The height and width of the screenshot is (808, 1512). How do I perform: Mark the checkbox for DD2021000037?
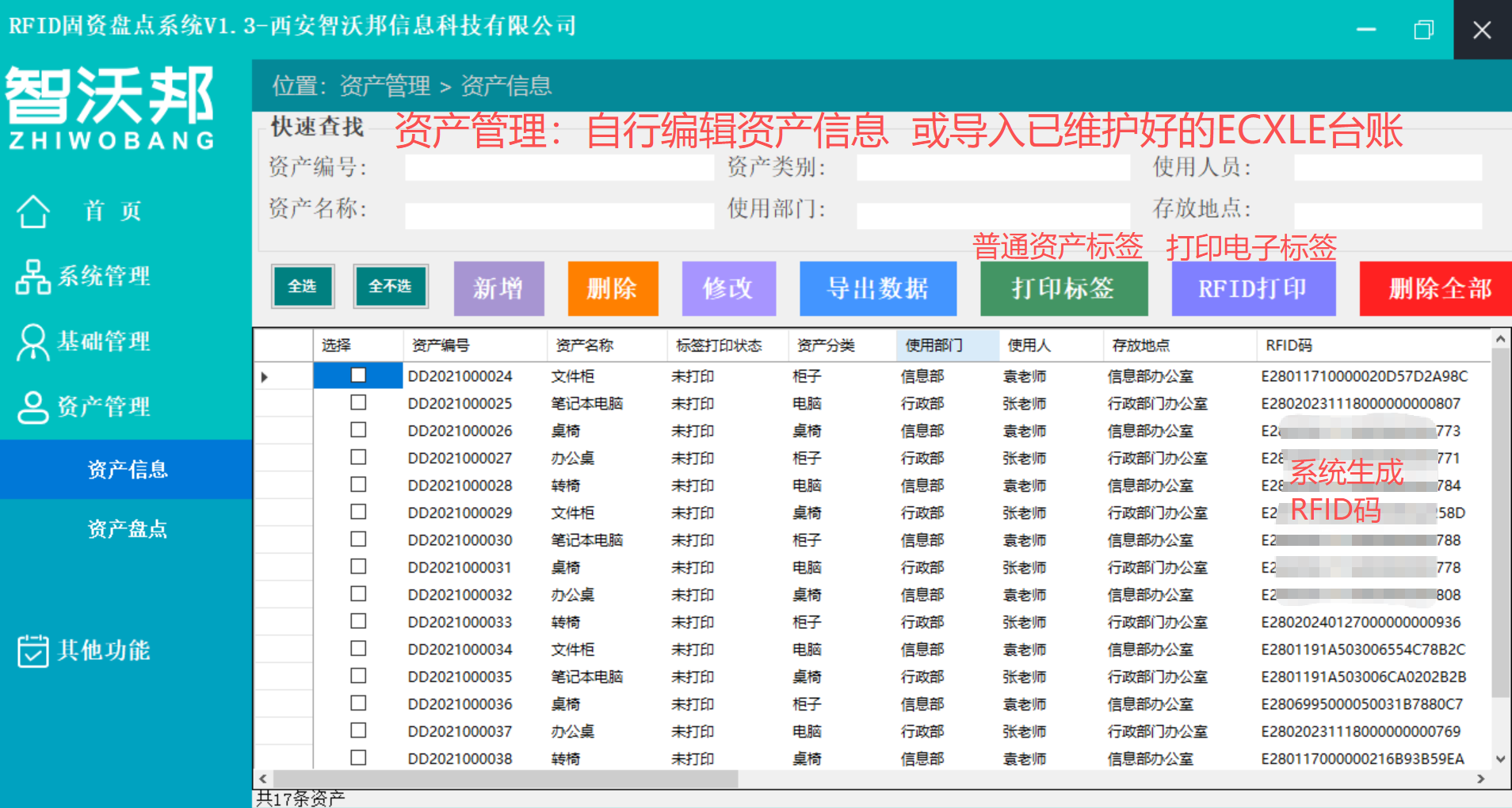coord(358,730)
